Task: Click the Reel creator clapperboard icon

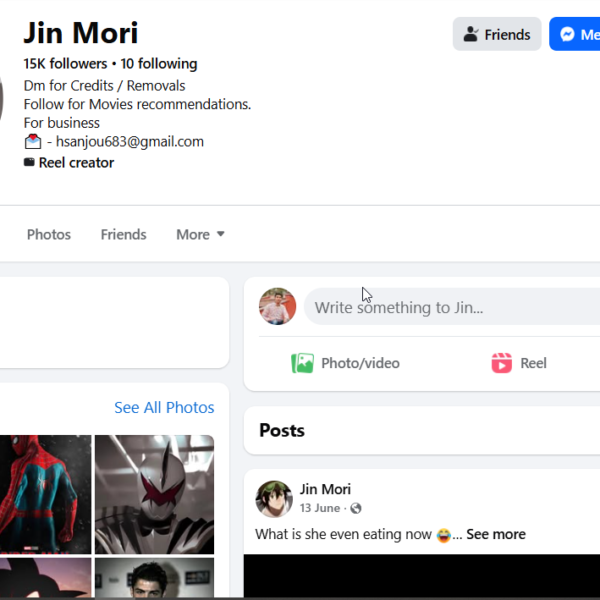Action: pyautogui.click(x=29, y=162)
